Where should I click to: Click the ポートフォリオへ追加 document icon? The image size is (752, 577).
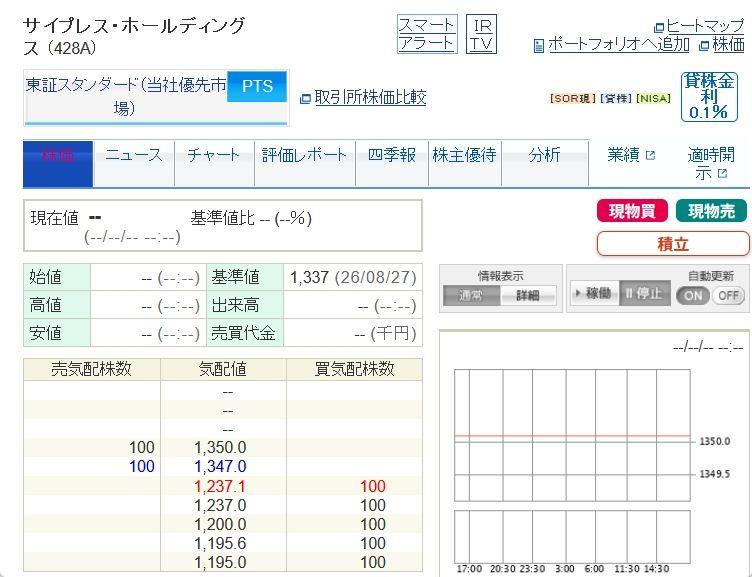click(539, 46)
